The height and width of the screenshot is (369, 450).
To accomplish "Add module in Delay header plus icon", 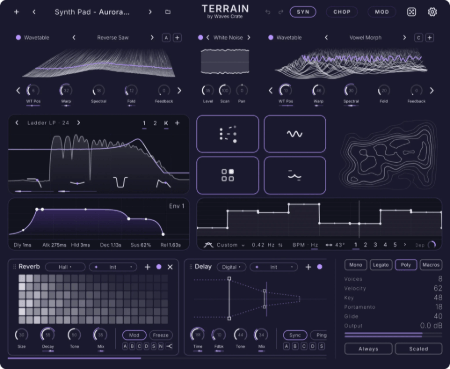I will (308, 267).
